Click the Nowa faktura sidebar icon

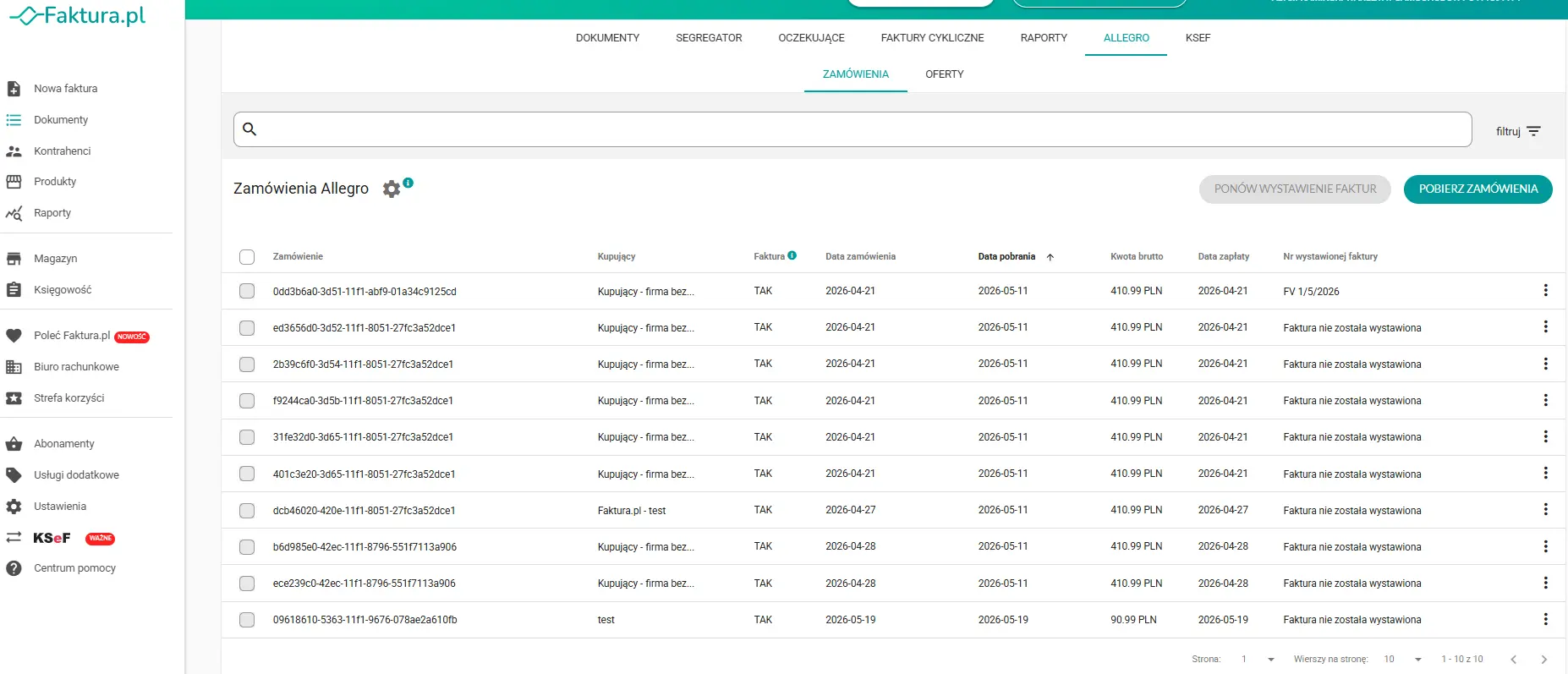[14, 89]
